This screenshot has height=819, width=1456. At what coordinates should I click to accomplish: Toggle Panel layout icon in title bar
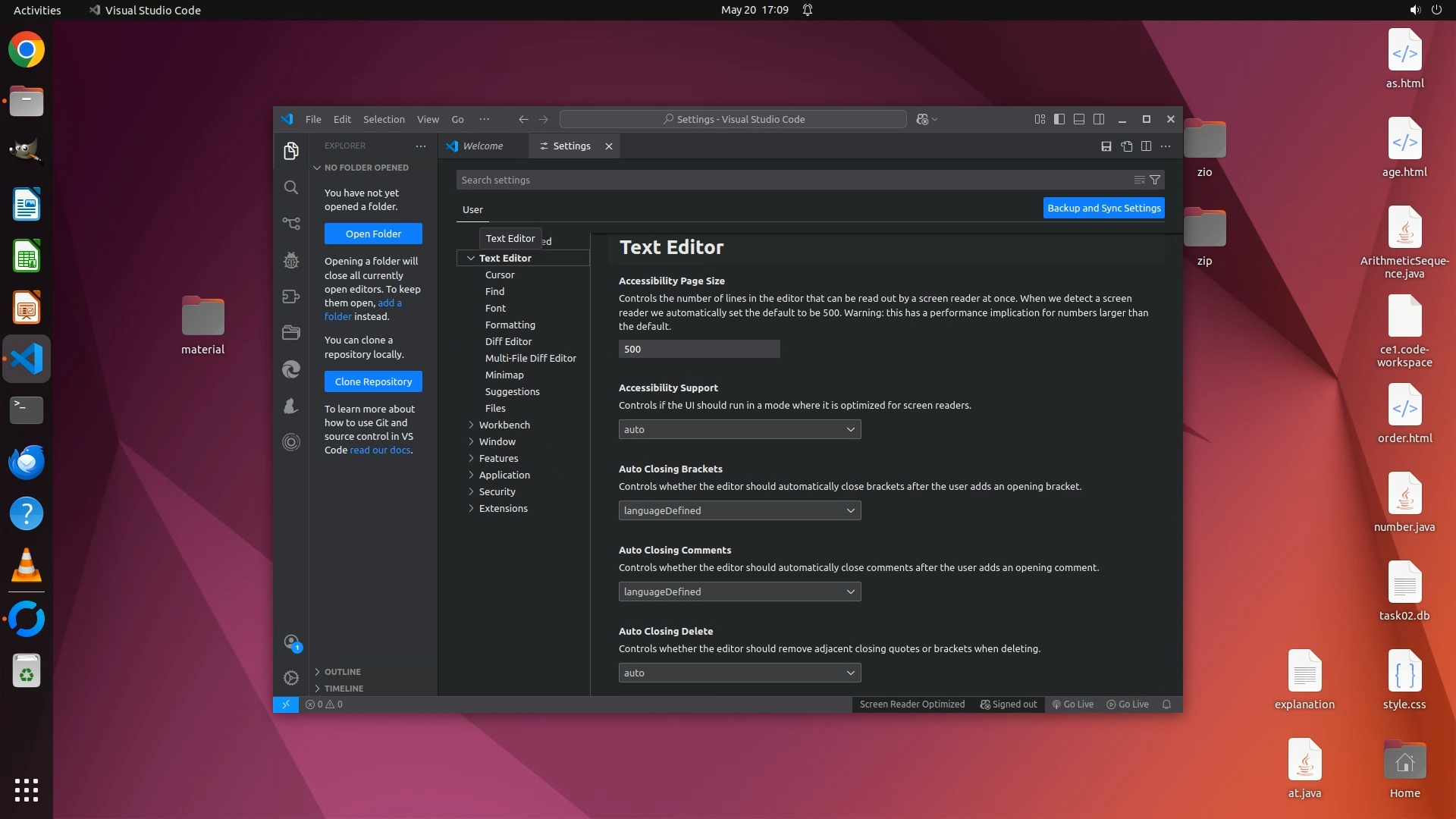click(1079, 119)
